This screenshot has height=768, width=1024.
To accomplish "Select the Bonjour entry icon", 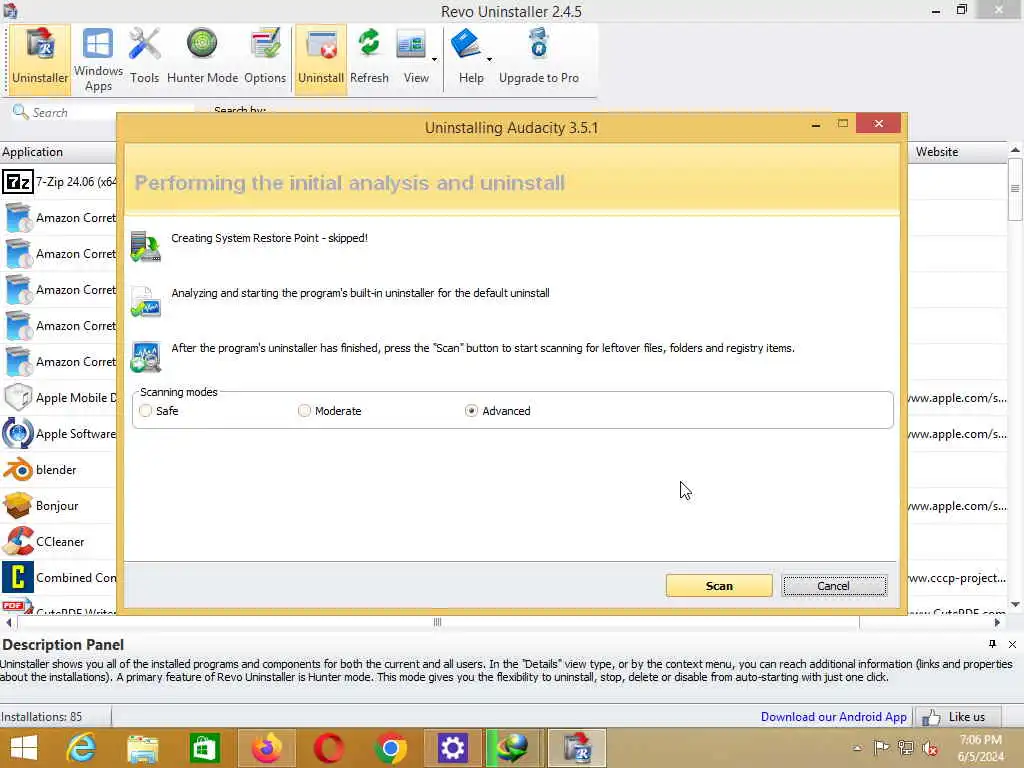I will click(x=18, y=505).
